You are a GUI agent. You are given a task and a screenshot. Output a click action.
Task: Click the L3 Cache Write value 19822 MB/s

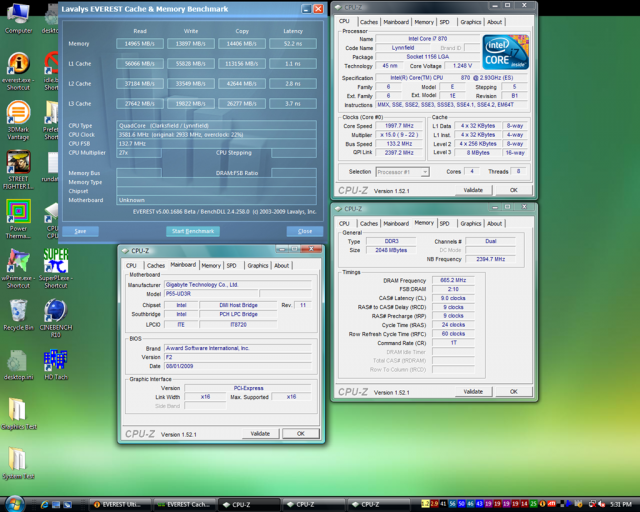point(191,104)
